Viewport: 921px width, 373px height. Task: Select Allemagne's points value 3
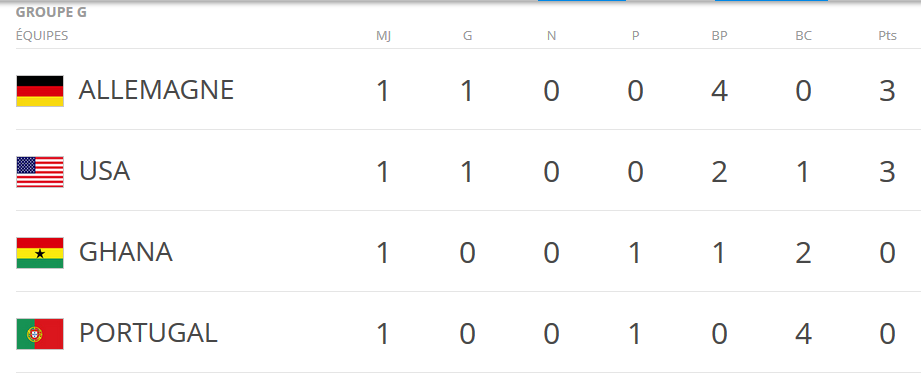(x=888, y=91)
